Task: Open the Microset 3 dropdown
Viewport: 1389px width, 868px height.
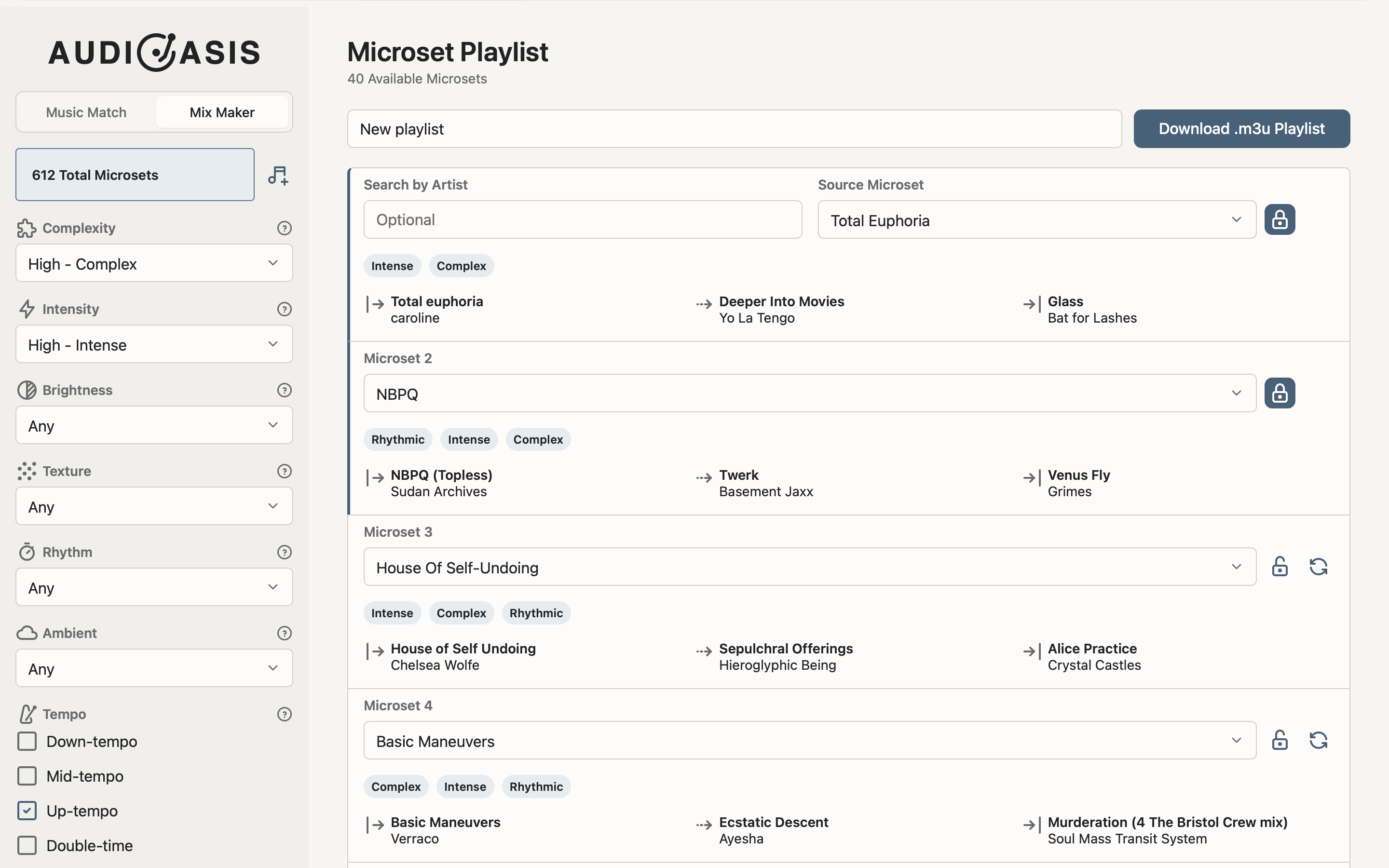Action: (x=809, y=567)
